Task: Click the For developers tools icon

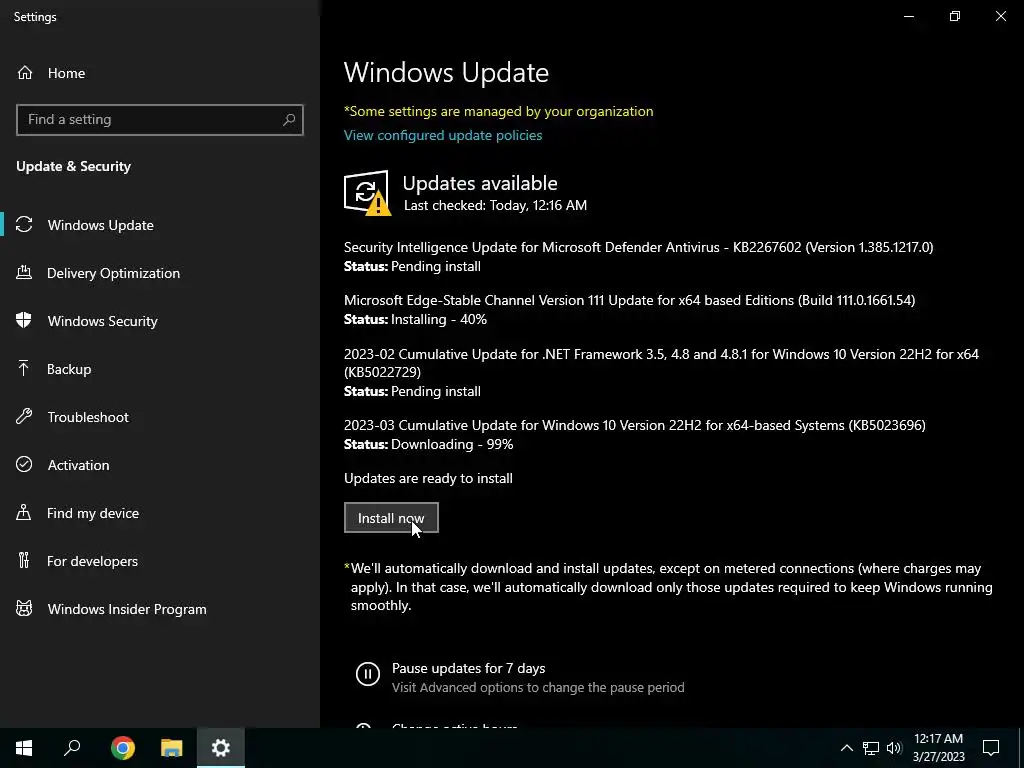Action: click(24, 560)
